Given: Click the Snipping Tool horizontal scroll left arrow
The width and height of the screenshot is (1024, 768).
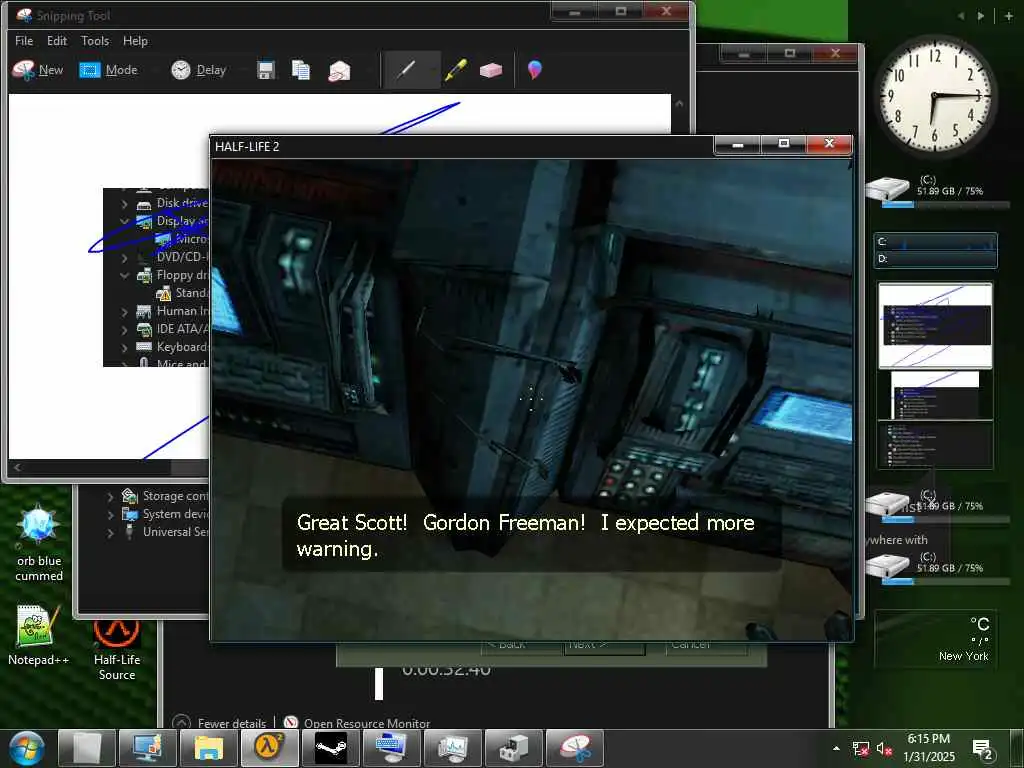Looking at the screenshot, I should 17,467.
